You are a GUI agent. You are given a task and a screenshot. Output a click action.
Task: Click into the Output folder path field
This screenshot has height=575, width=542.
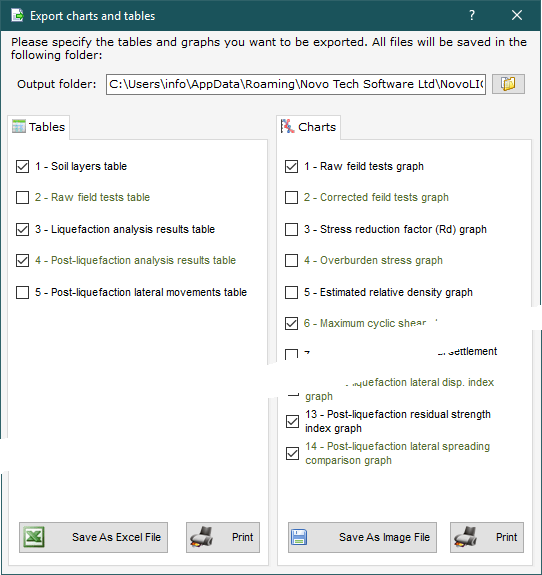(x=296, y=84)
